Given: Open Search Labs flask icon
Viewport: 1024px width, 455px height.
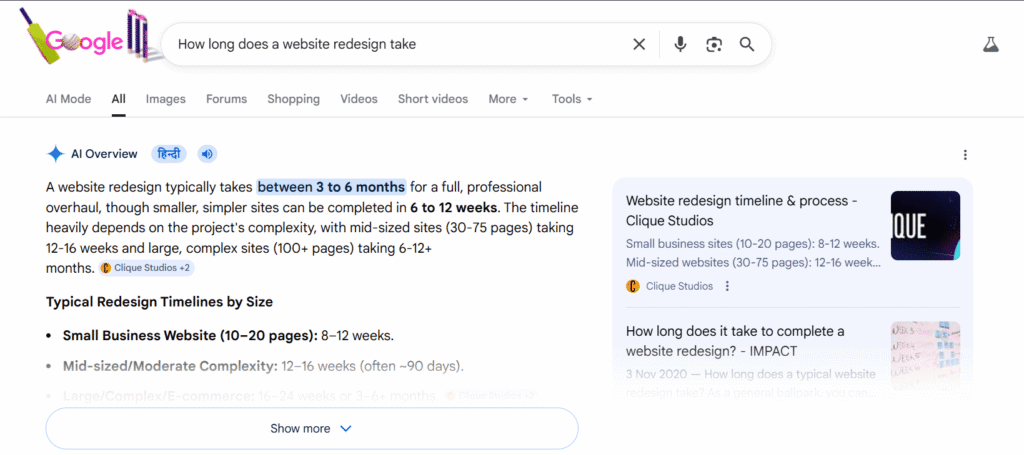Looking at the screenshot, I should (991, 44).
